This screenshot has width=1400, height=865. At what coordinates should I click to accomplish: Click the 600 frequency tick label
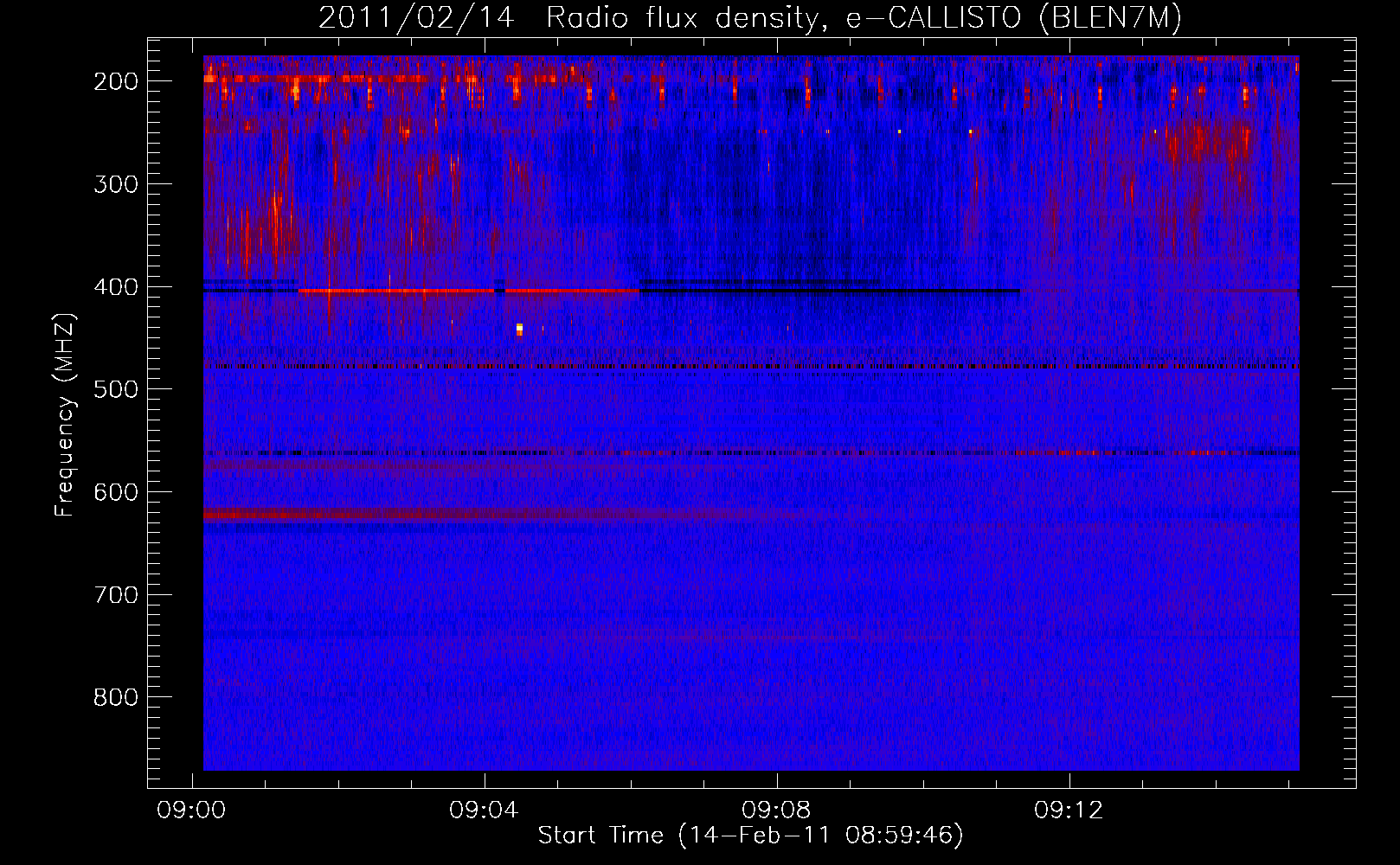coord(116,492)
